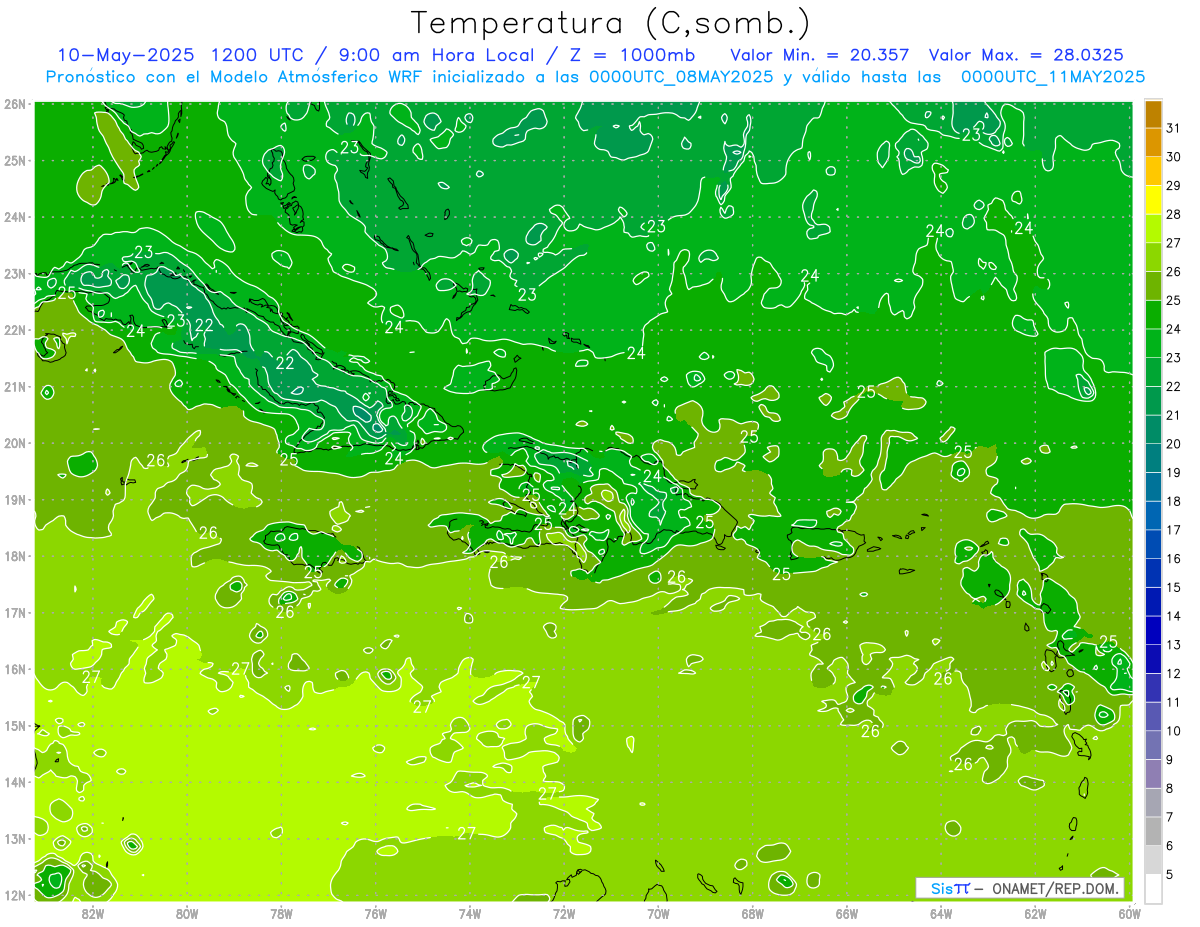Click the "13N" latitude axis label
The height and width of the screenshot is (927, 1200).
tap(15, 839)
